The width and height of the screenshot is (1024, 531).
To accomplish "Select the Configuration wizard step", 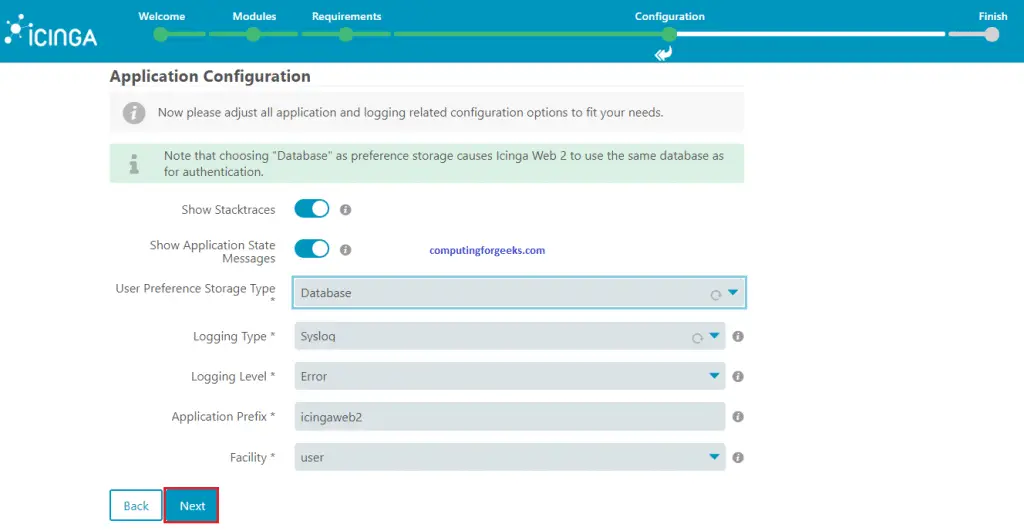I will [x=669, y=16].
